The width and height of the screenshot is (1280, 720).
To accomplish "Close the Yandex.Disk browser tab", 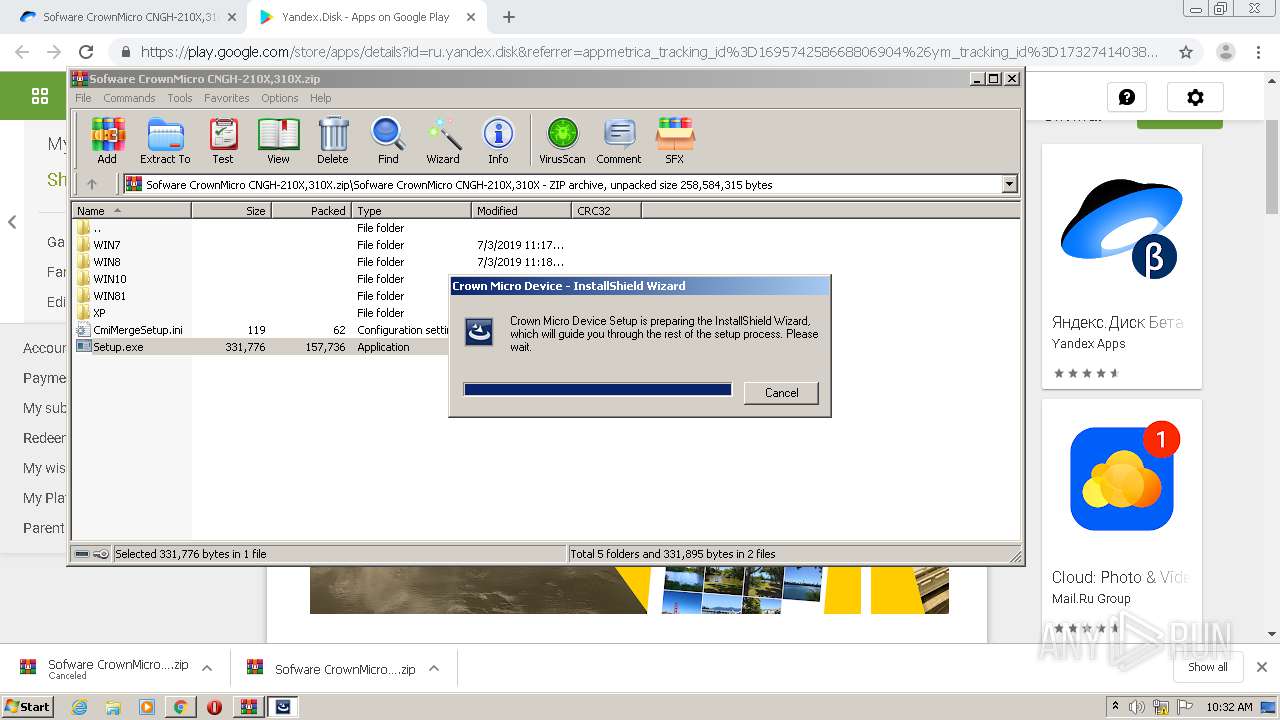I will pos(471,17).
